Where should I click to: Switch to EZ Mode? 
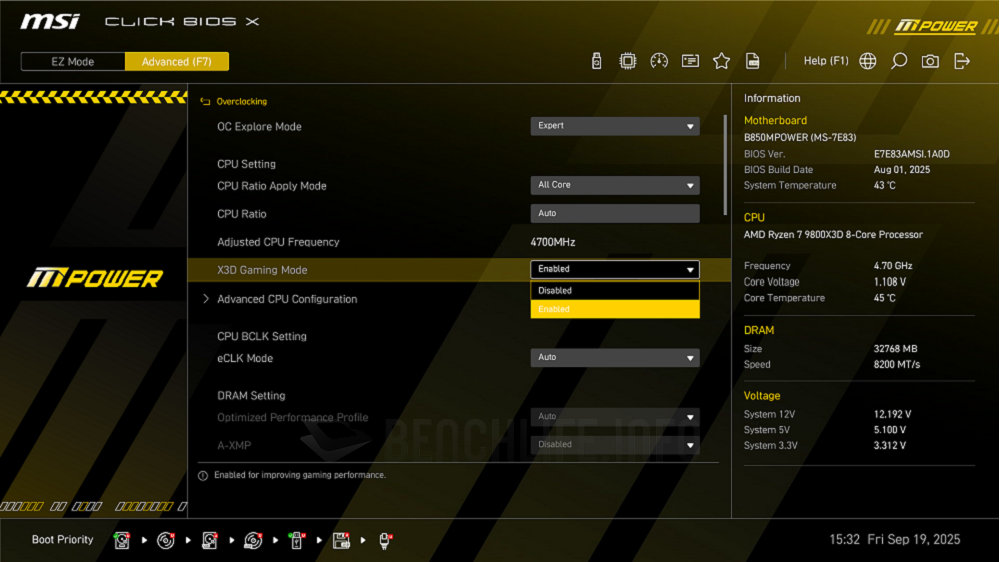coord(73,62)
